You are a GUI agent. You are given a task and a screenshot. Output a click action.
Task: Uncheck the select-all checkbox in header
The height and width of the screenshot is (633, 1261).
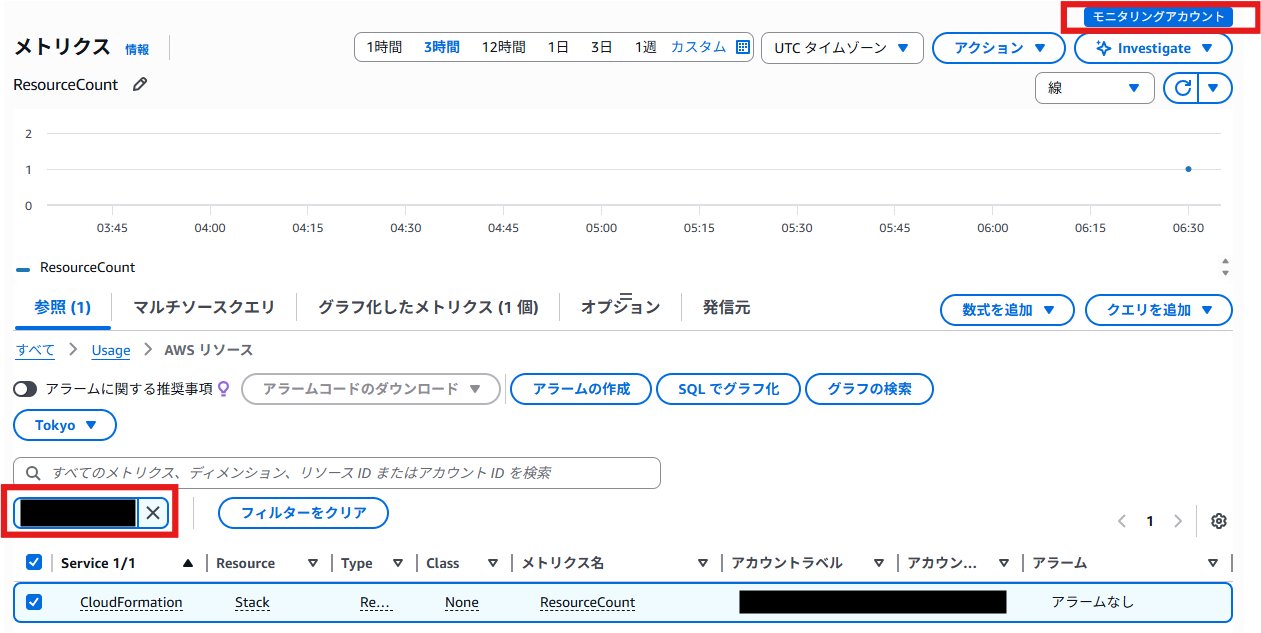[x=34, y=563]
